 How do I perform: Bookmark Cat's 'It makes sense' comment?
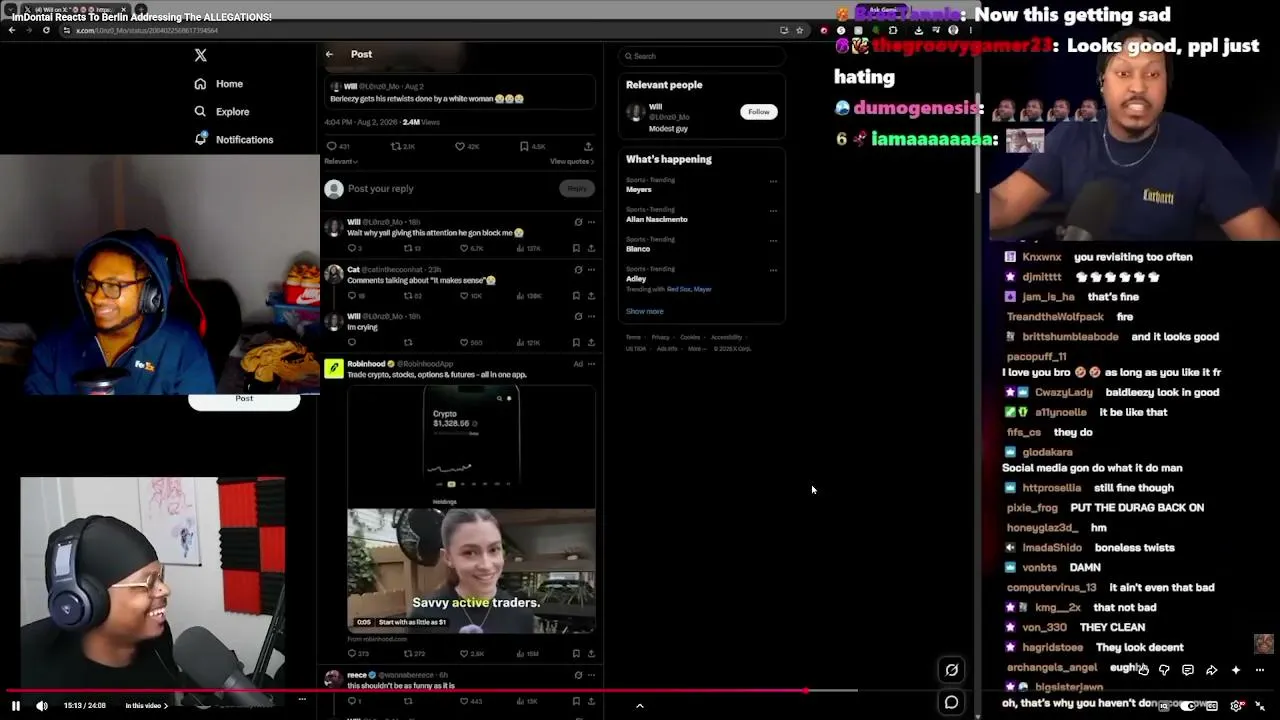(576, 296)
